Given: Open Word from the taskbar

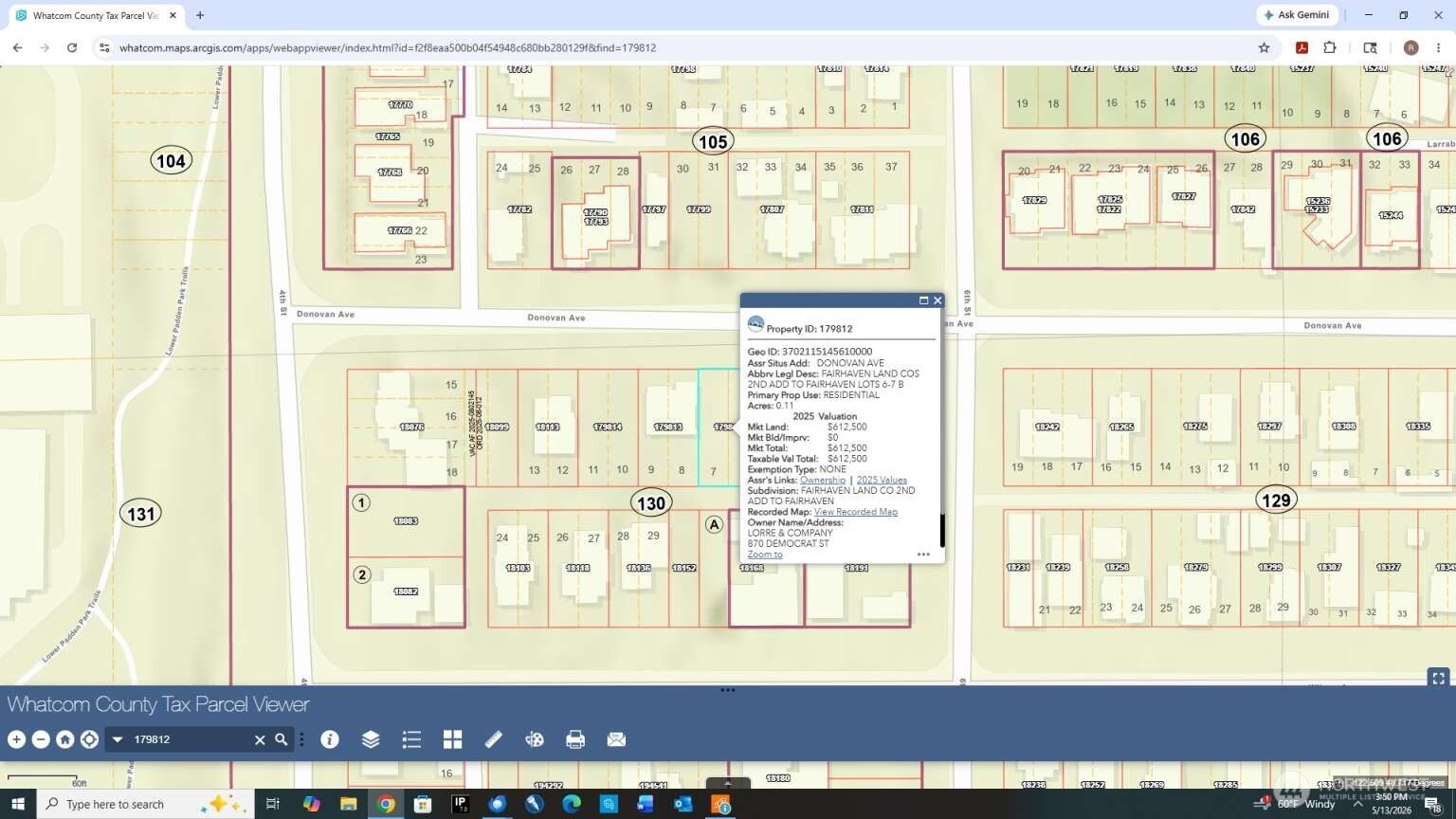Looking at the screenshot, I should tap(646, 804).
